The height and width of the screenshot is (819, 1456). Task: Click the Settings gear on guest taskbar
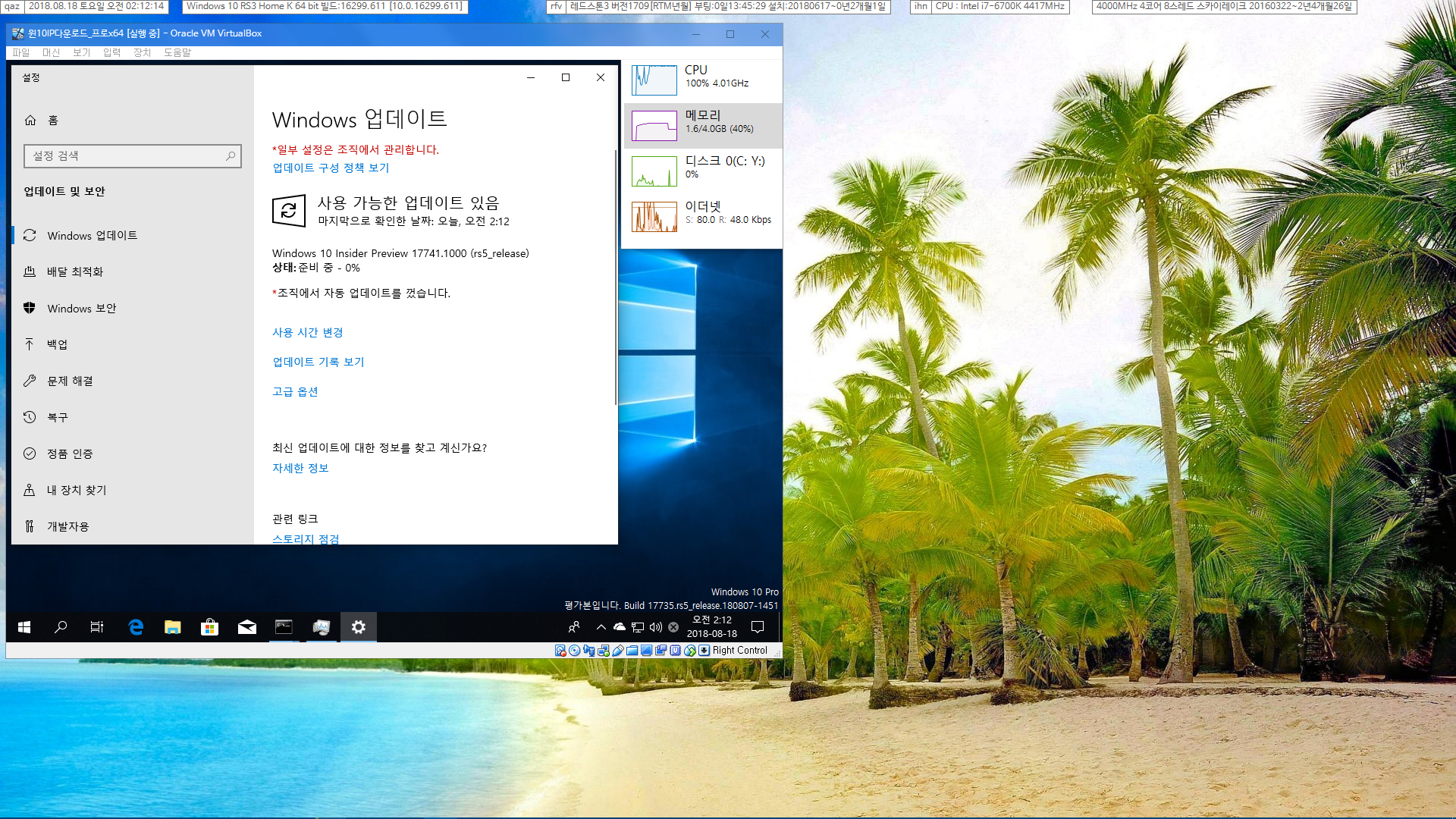(x=358, y=627)
